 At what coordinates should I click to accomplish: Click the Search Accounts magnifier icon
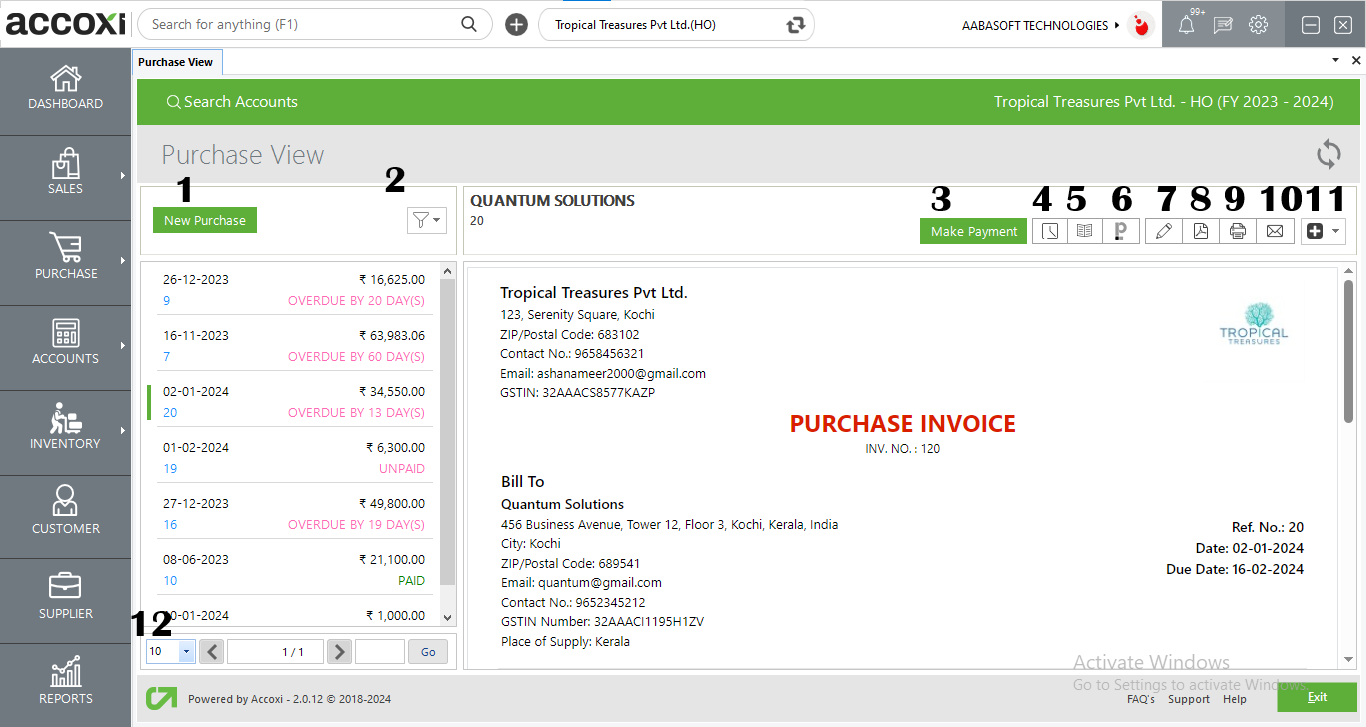click(175, 101)
